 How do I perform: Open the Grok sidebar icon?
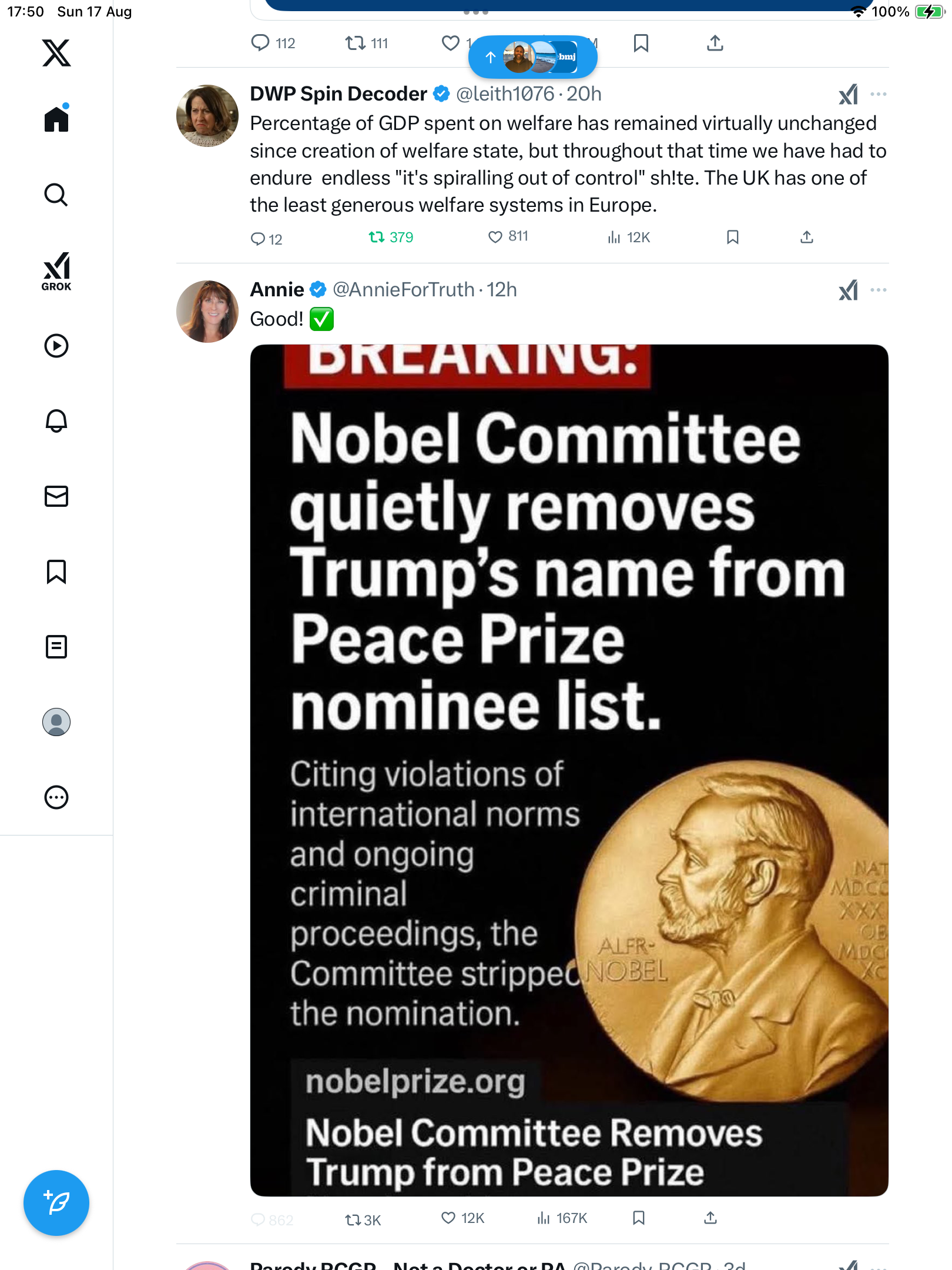56,271
